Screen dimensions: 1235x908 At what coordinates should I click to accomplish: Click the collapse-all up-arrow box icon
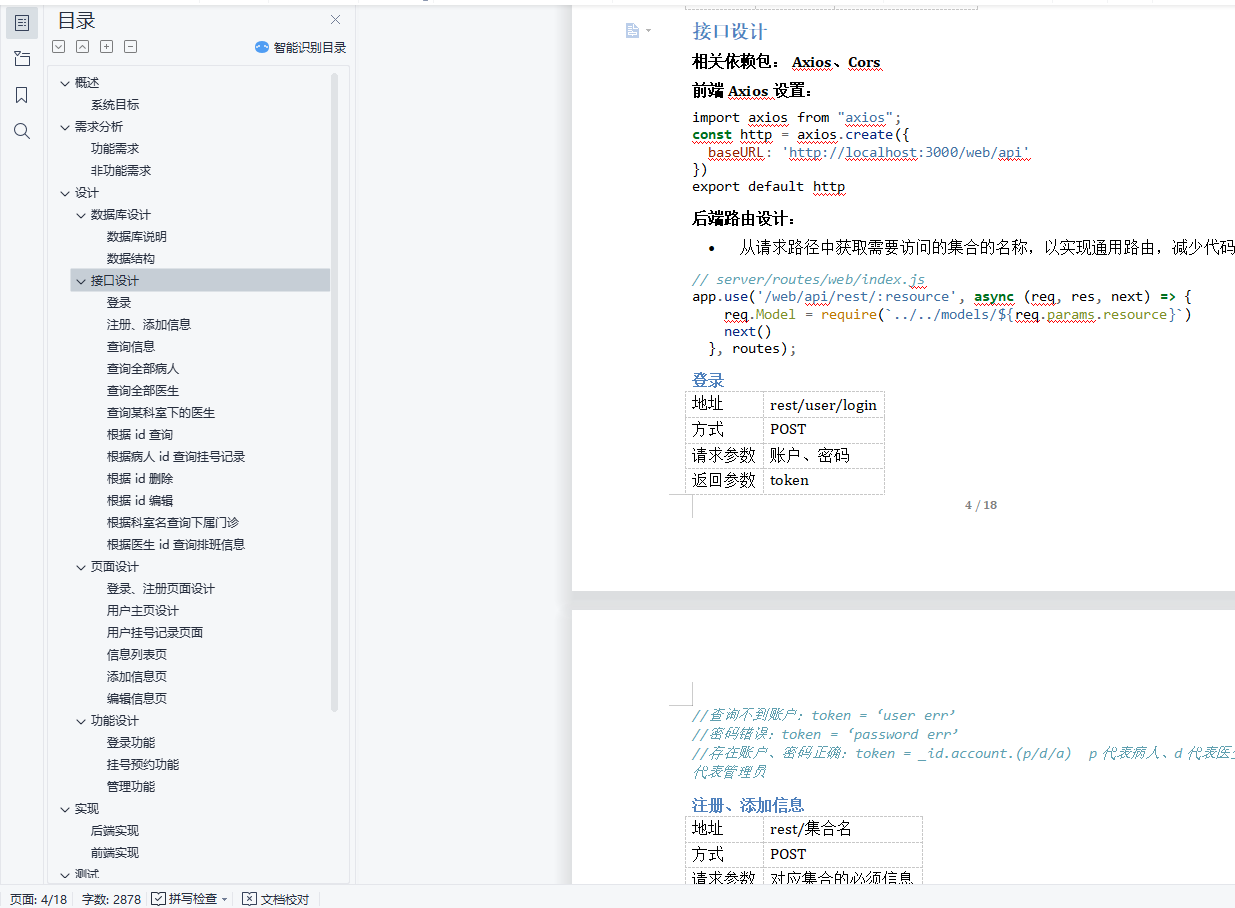(x=82, y=46)
